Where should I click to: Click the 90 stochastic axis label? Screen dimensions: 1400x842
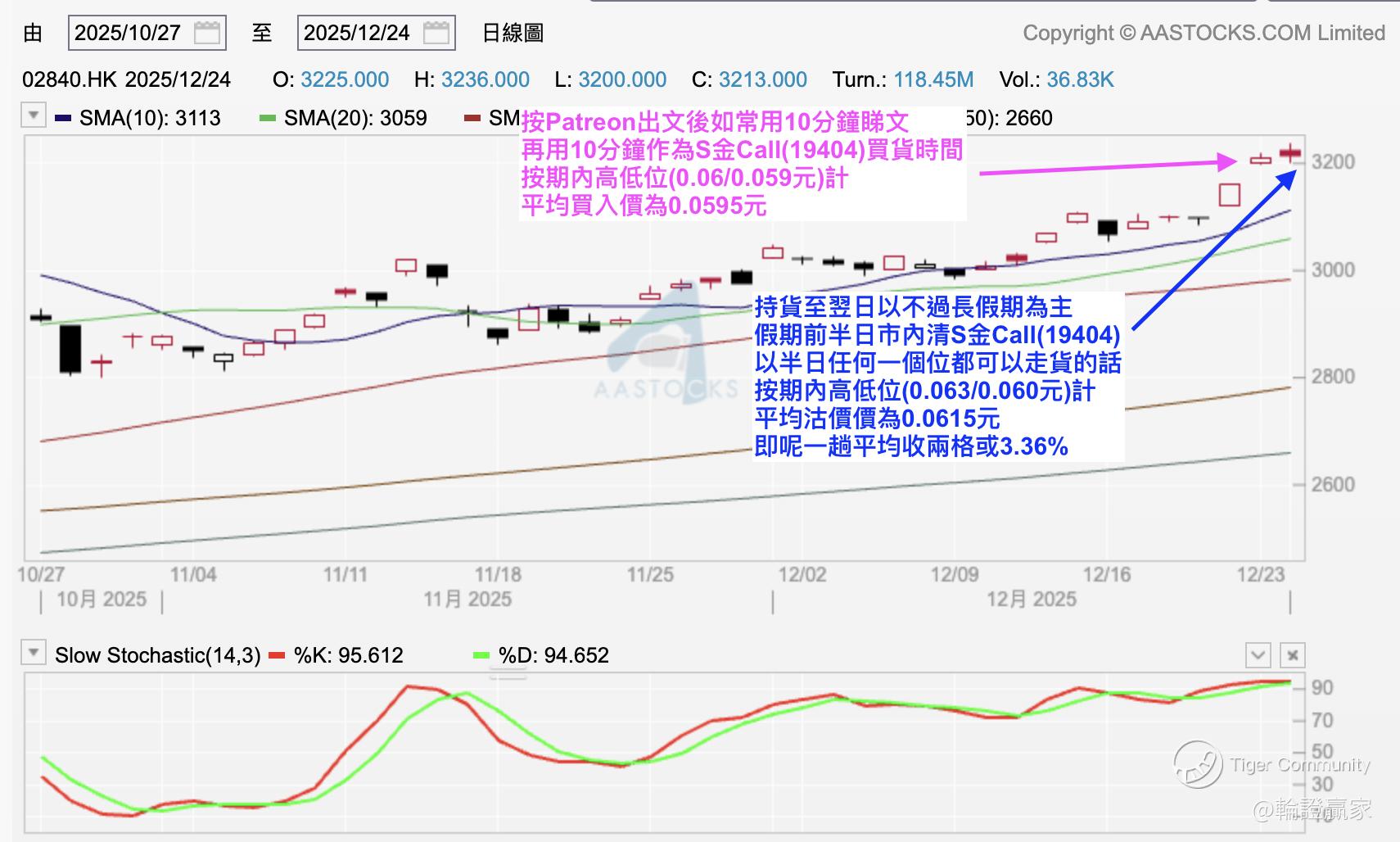[x=1322, y=688]
